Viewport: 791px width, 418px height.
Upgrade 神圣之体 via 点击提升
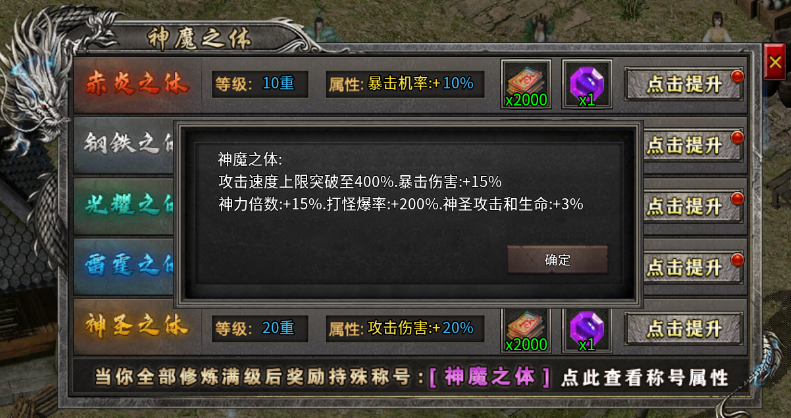684,328
